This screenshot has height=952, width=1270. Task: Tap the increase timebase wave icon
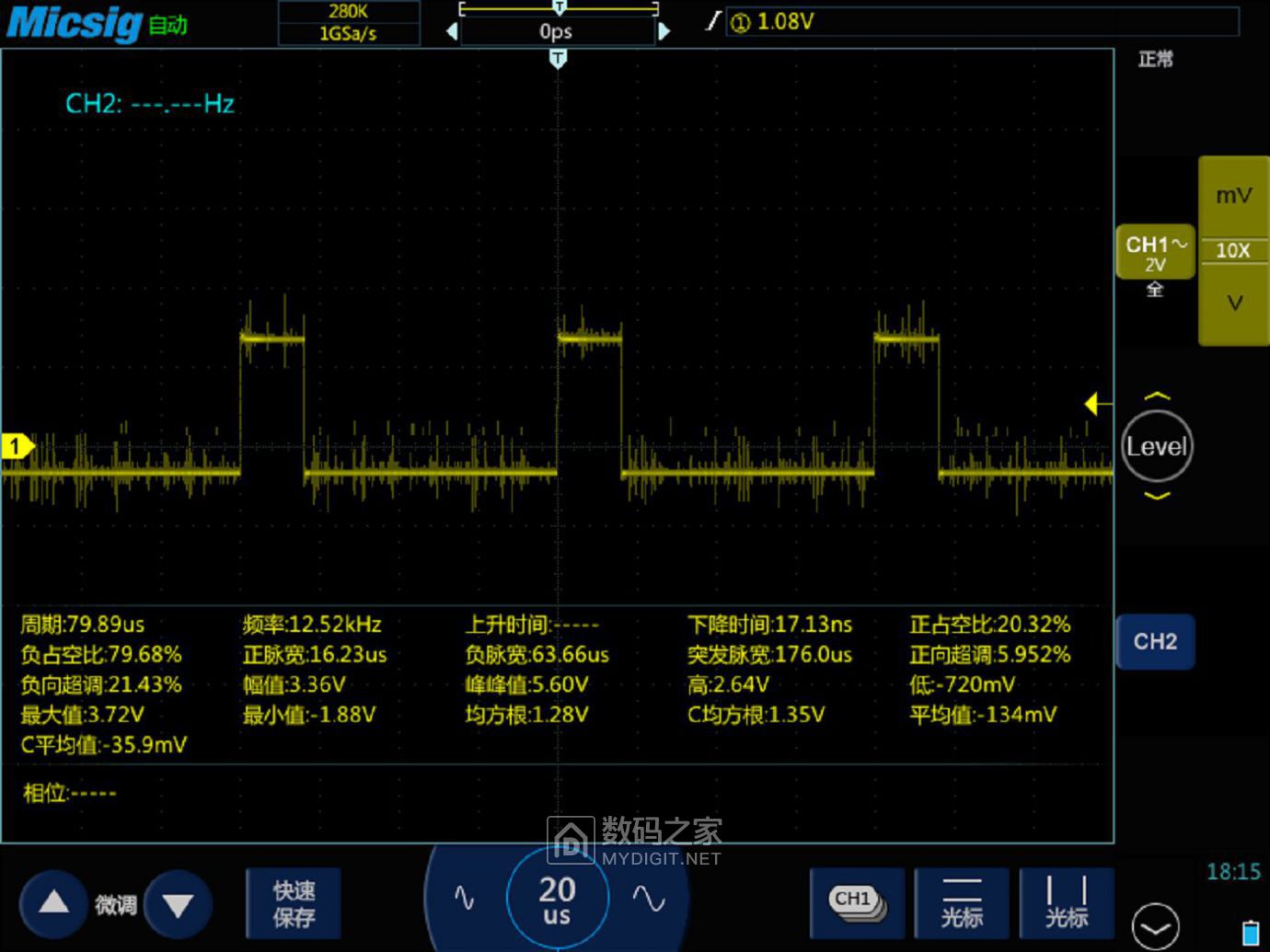tap(649, 898)
